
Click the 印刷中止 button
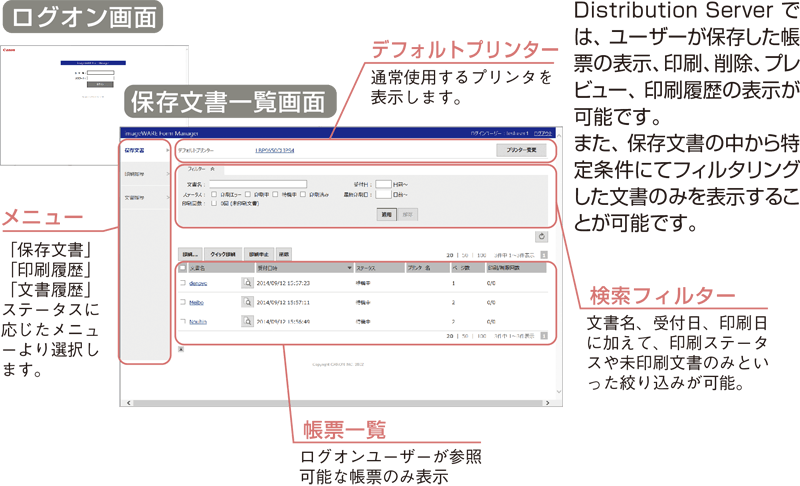(x=259, y=254)
